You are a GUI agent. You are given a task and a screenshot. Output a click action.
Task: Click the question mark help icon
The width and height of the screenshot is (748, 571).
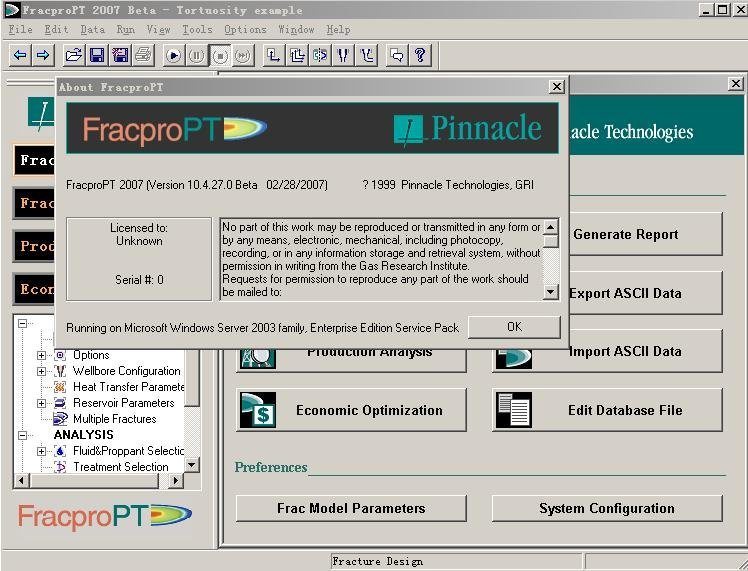420,55
